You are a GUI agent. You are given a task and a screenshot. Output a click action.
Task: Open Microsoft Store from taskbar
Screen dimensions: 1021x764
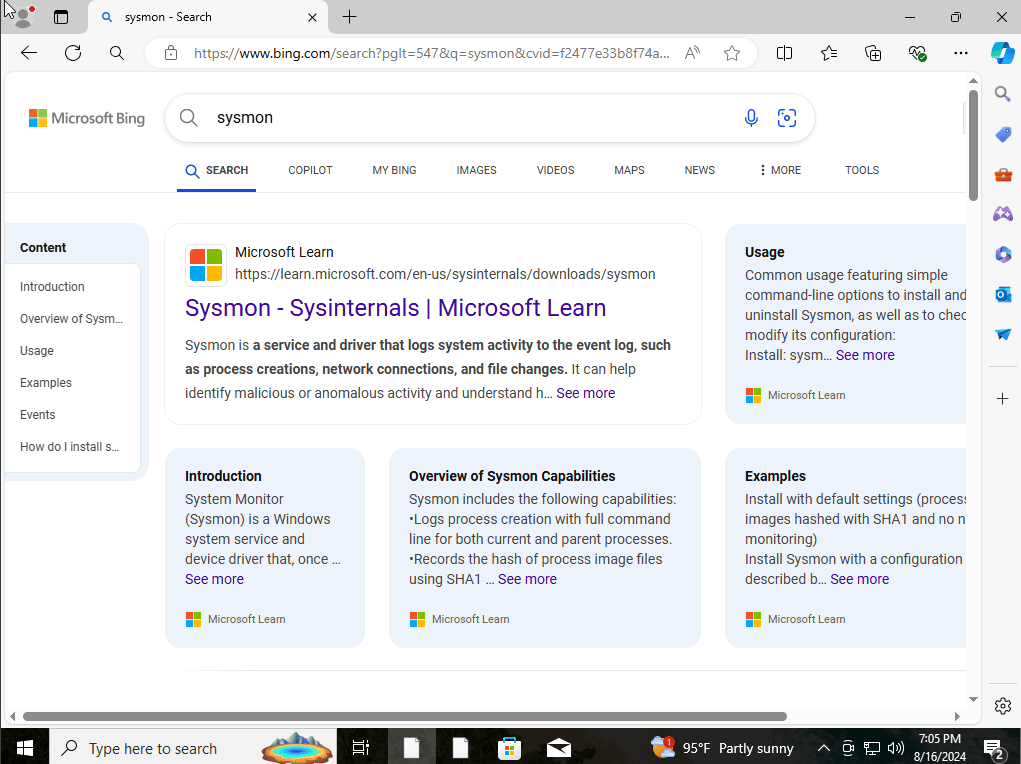(x=509, y=747)
